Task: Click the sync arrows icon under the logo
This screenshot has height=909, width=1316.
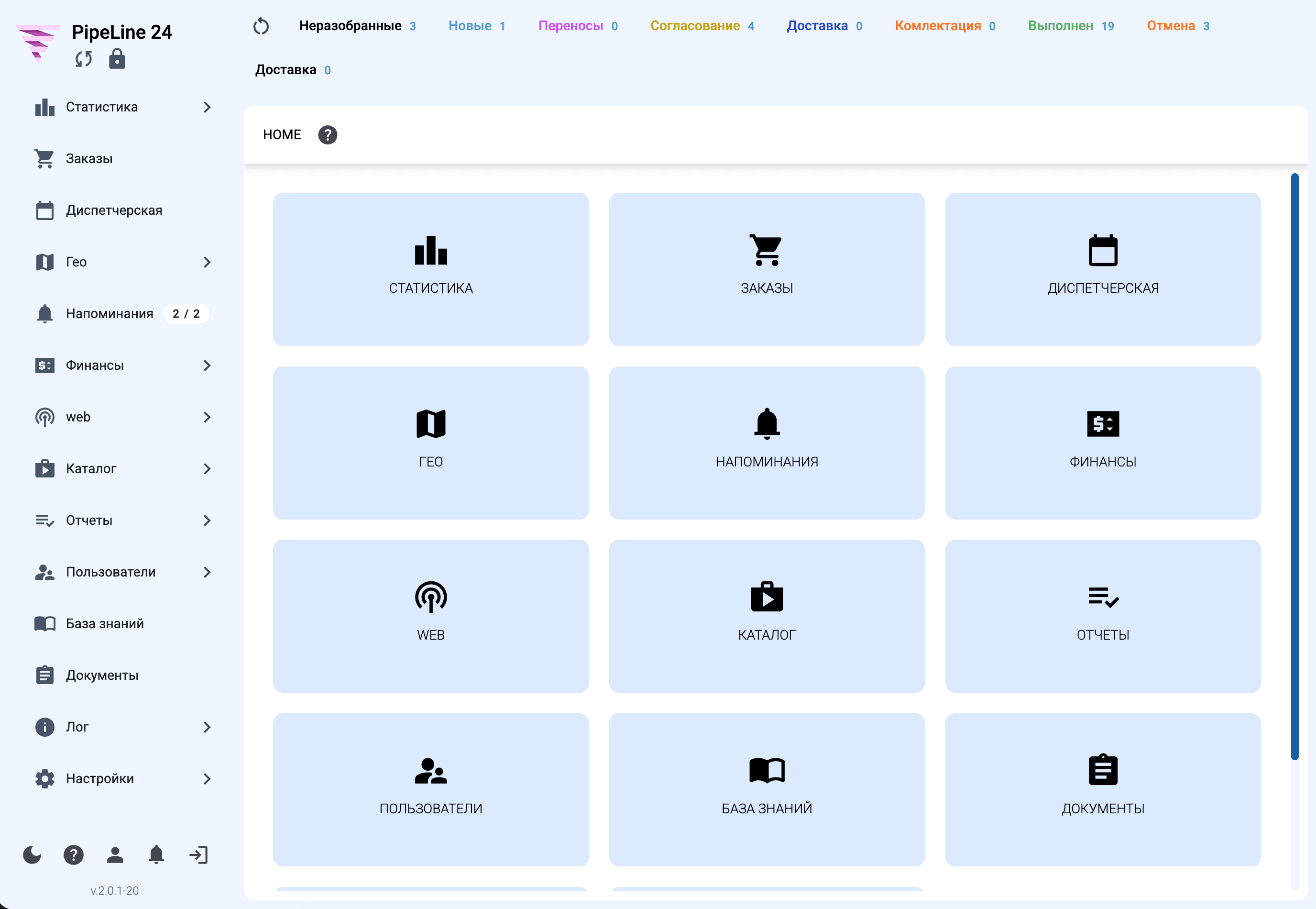Action: [84, 59]
